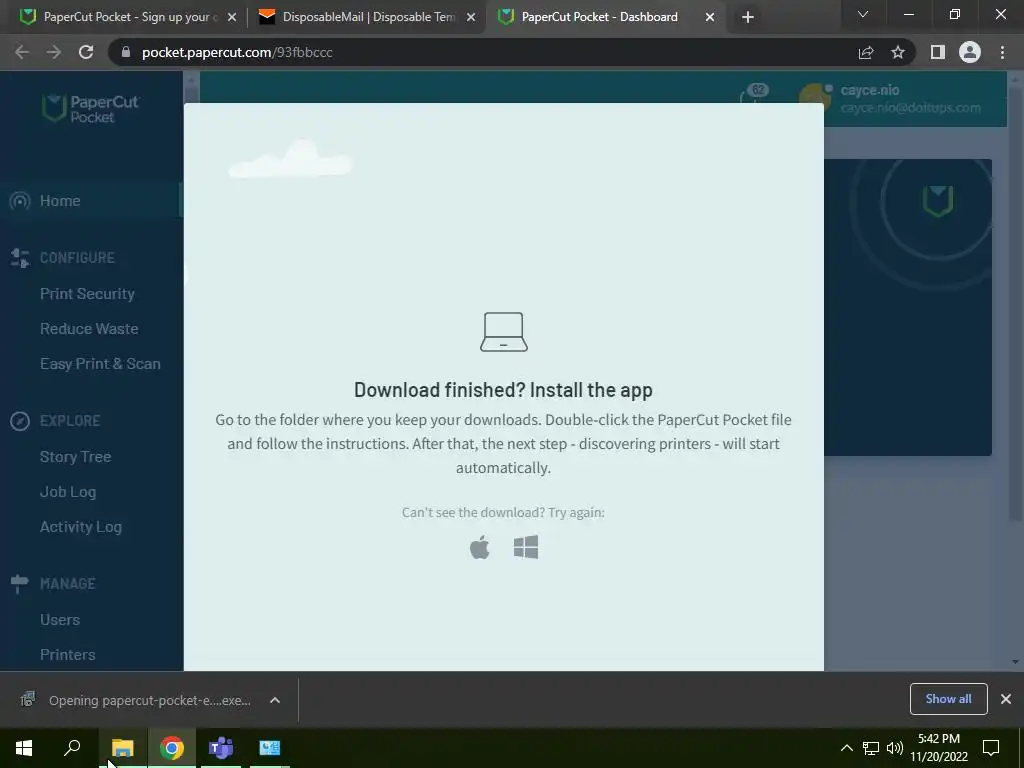
Task: Open Story Tree page
Action: tap(75, 456)
